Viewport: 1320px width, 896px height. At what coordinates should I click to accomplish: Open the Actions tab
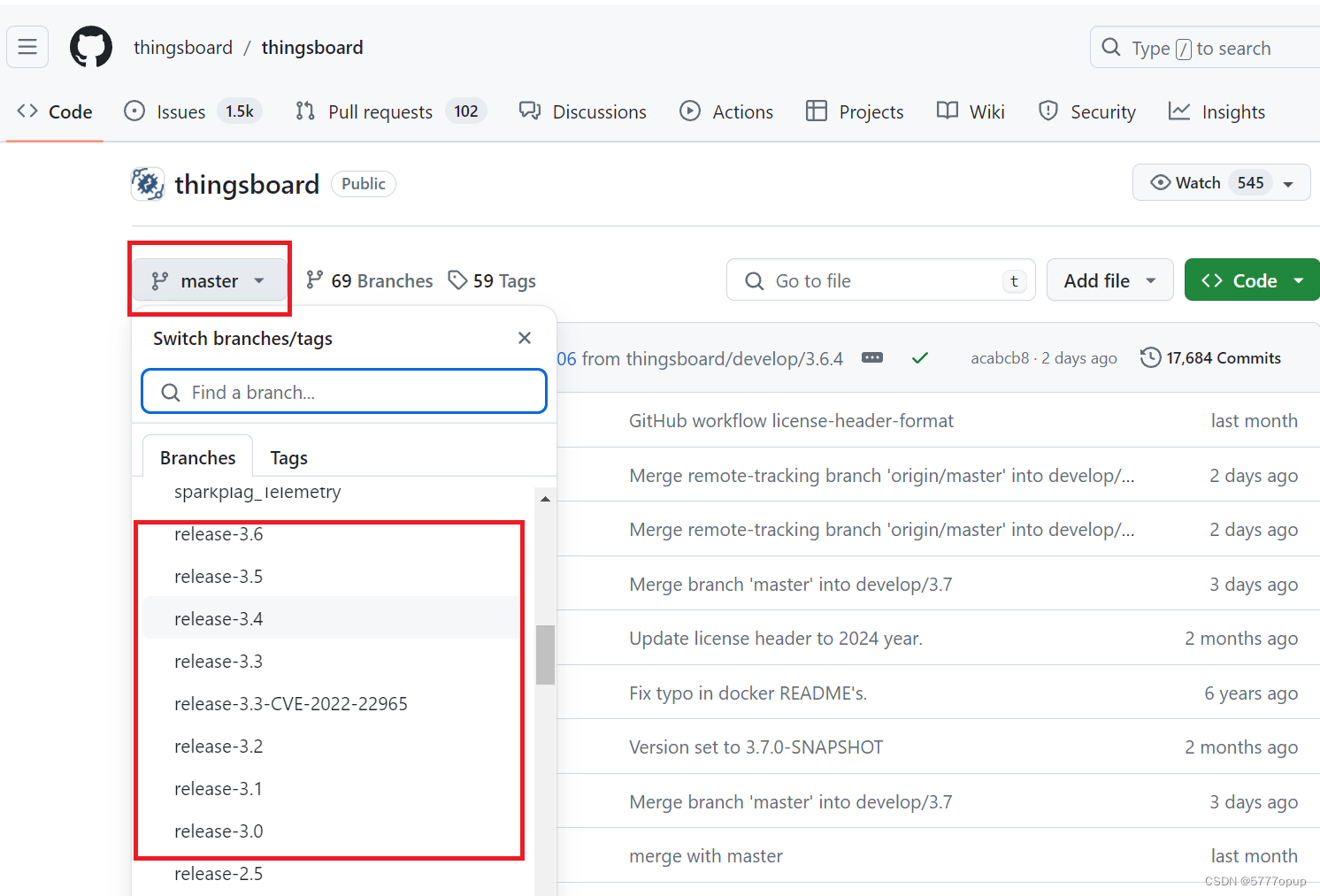[726, 111]
